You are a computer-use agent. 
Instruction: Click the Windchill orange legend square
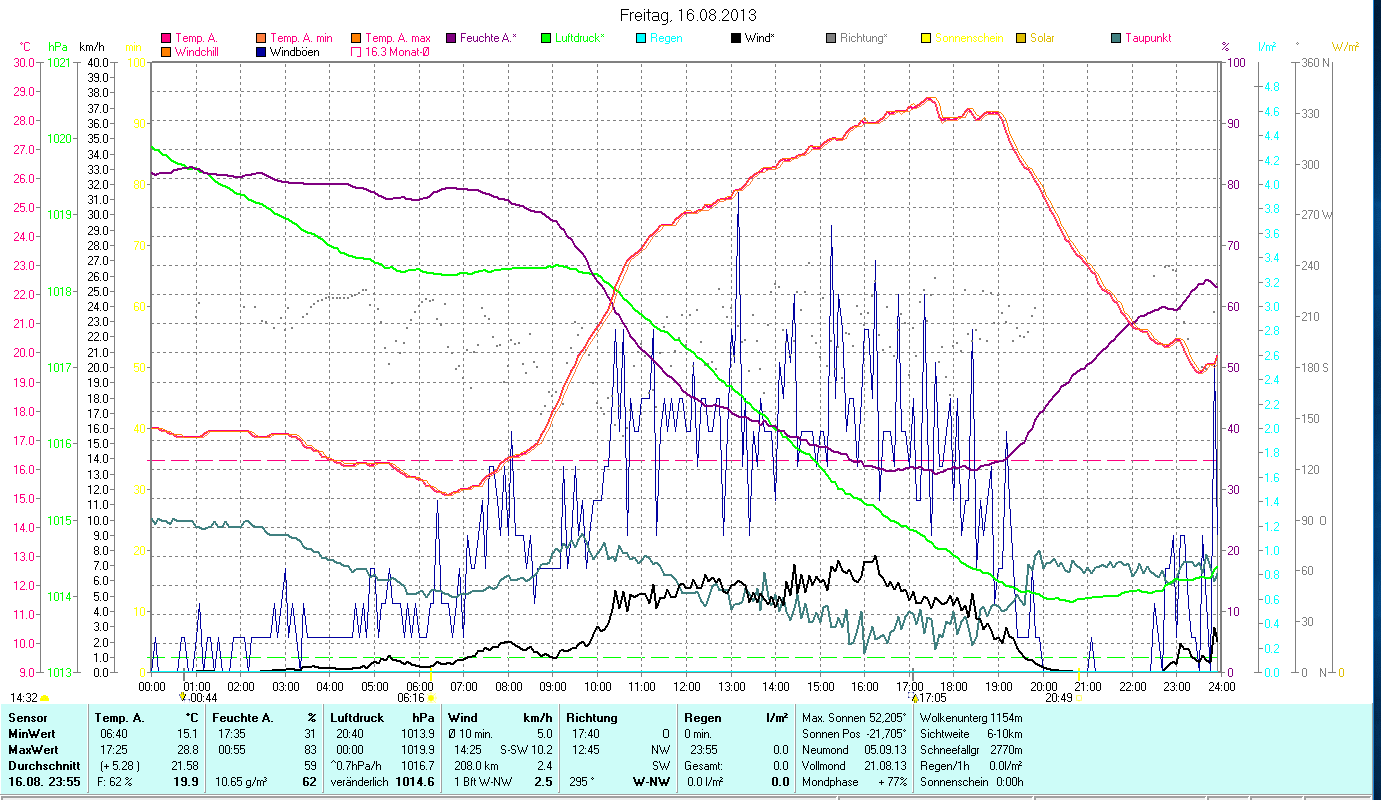pos(166,52)
